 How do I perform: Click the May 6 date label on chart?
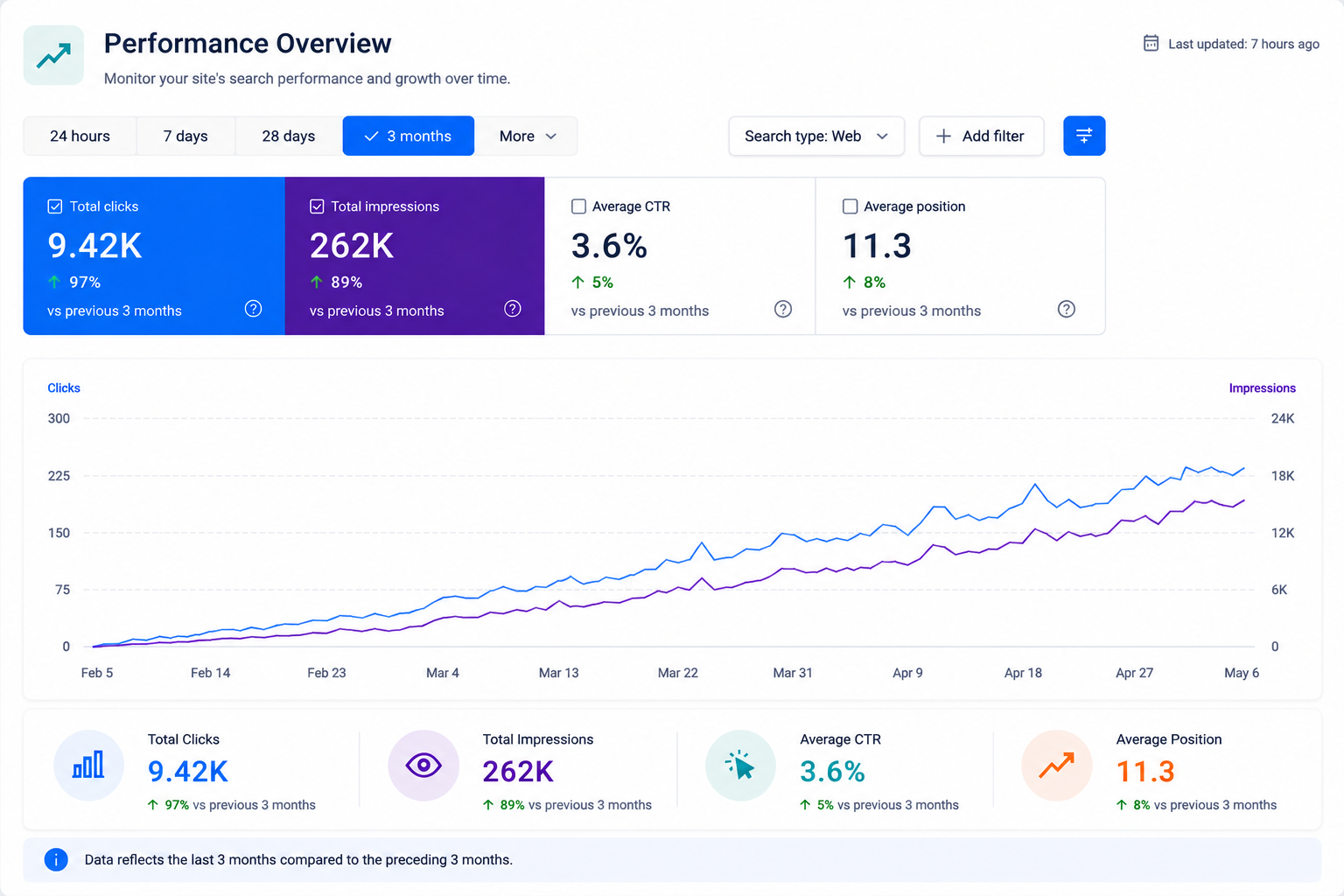coord(1242,673)
